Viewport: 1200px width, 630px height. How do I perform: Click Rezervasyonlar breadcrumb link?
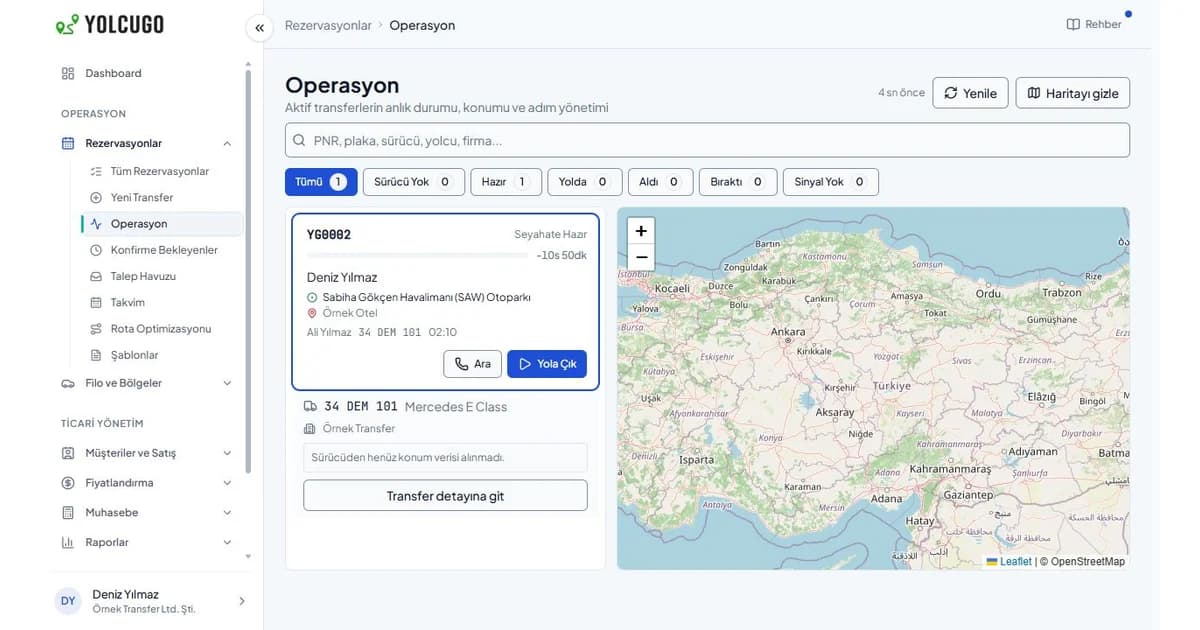[x=328, y=25]
